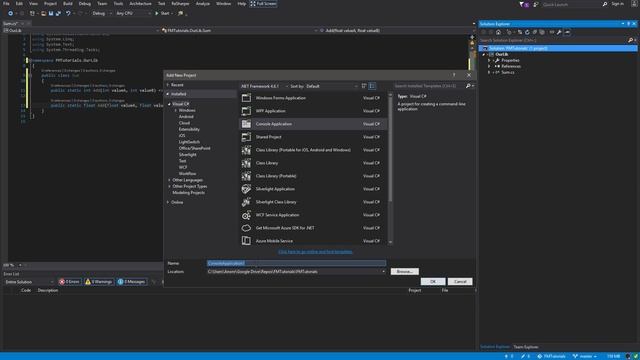
Task: Click the Save icon in the main toolbar
Action: [x=51, y=13]
